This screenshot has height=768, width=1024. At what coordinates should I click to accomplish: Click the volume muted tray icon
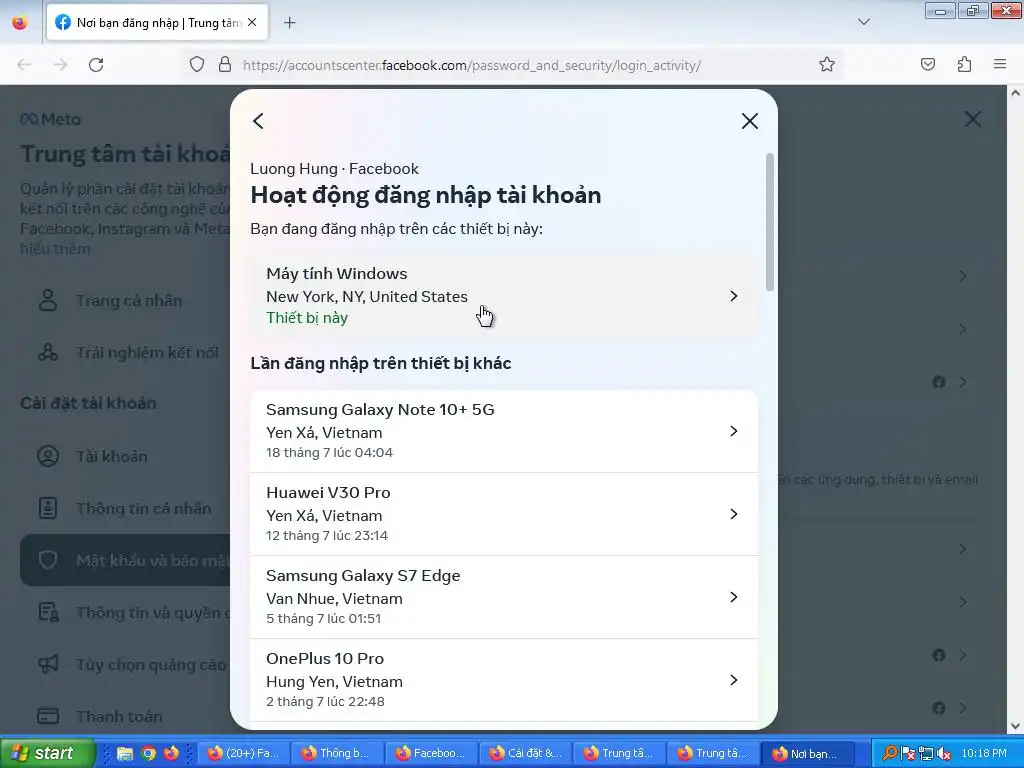coord(944,754)
